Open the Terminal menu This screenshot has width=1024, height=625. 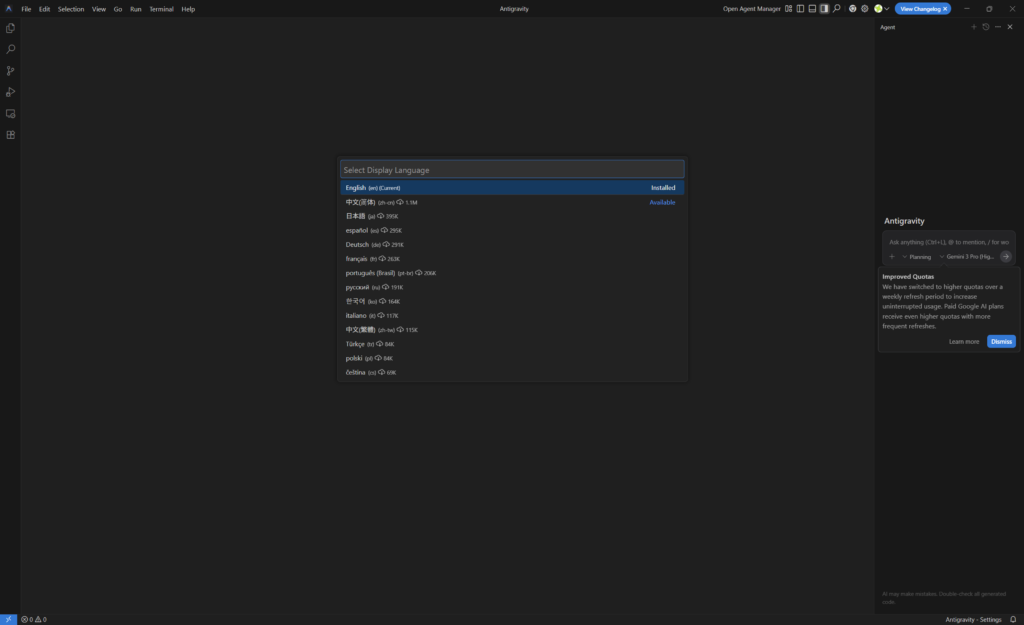pos(161,9)
